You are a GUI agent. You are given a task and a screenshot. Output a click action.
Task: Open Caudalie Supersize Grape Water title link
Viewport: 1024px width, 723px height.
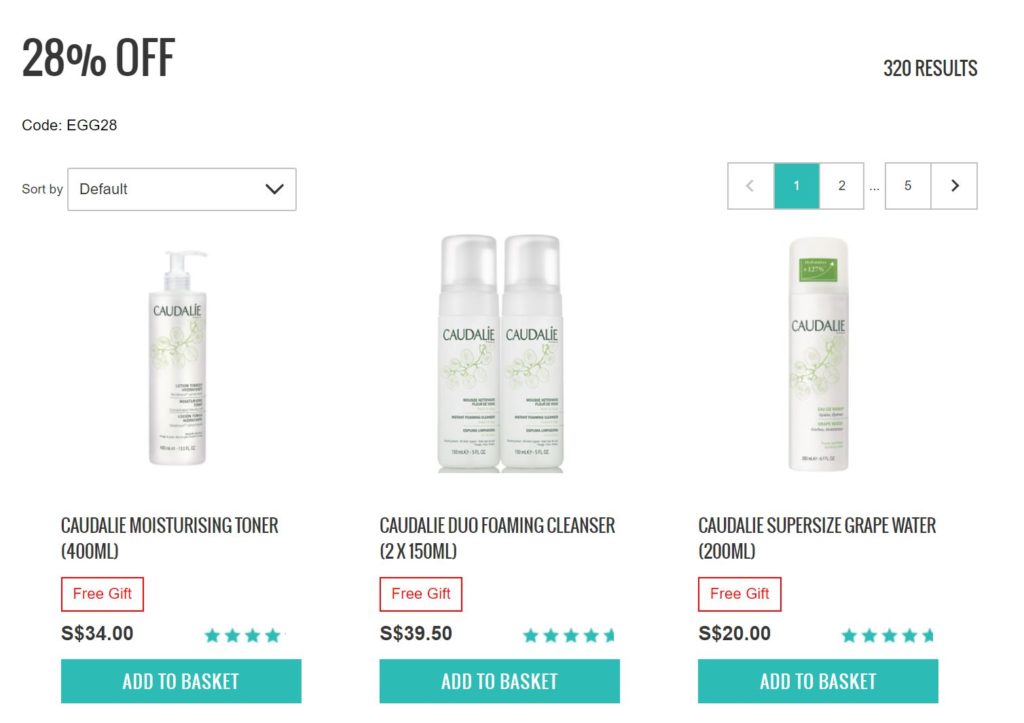817,538
